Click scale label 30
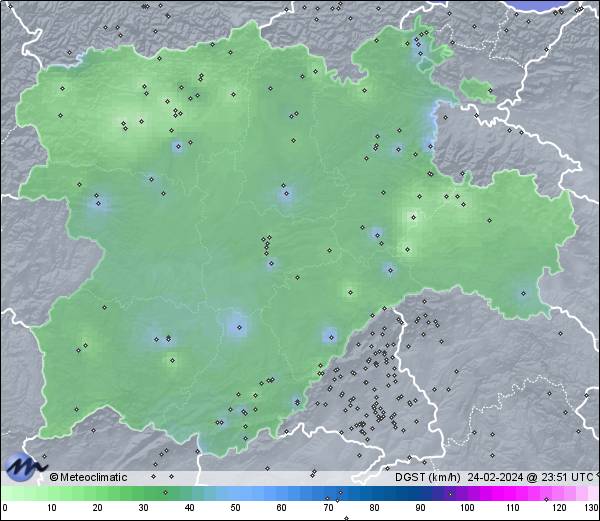 tap(143, 508)
